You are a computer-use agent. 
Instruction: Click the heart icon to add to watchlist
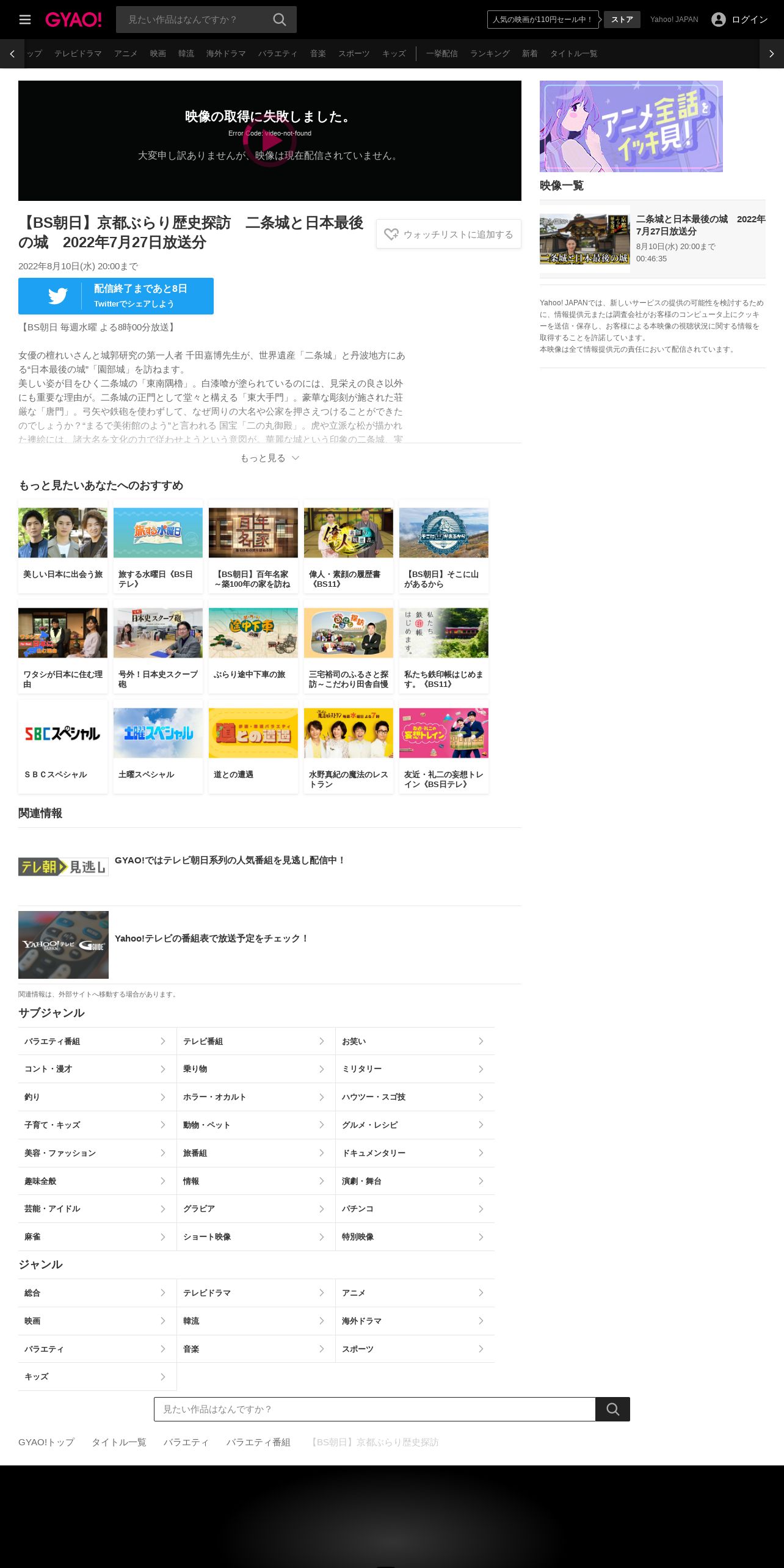[x=391, y=234]
